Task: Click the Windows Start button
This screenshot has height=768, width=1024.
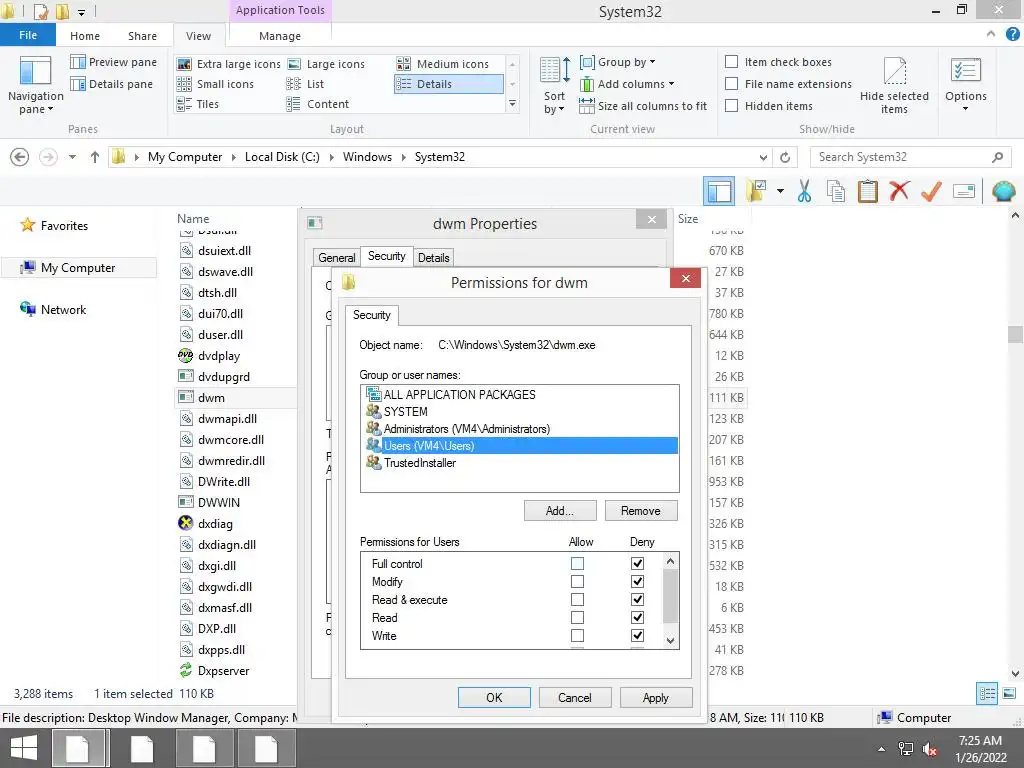Action: pos(24,748)
